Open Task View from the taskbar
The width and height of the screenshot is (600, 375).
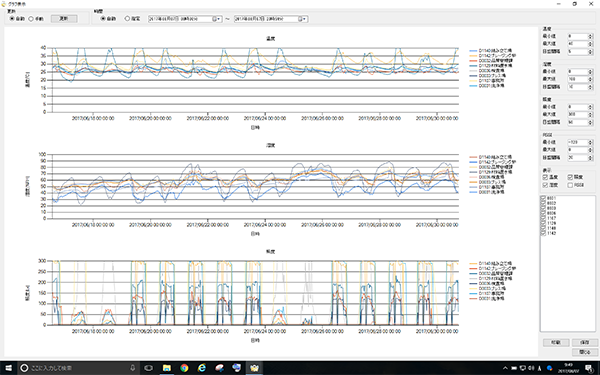coord(148,368)
